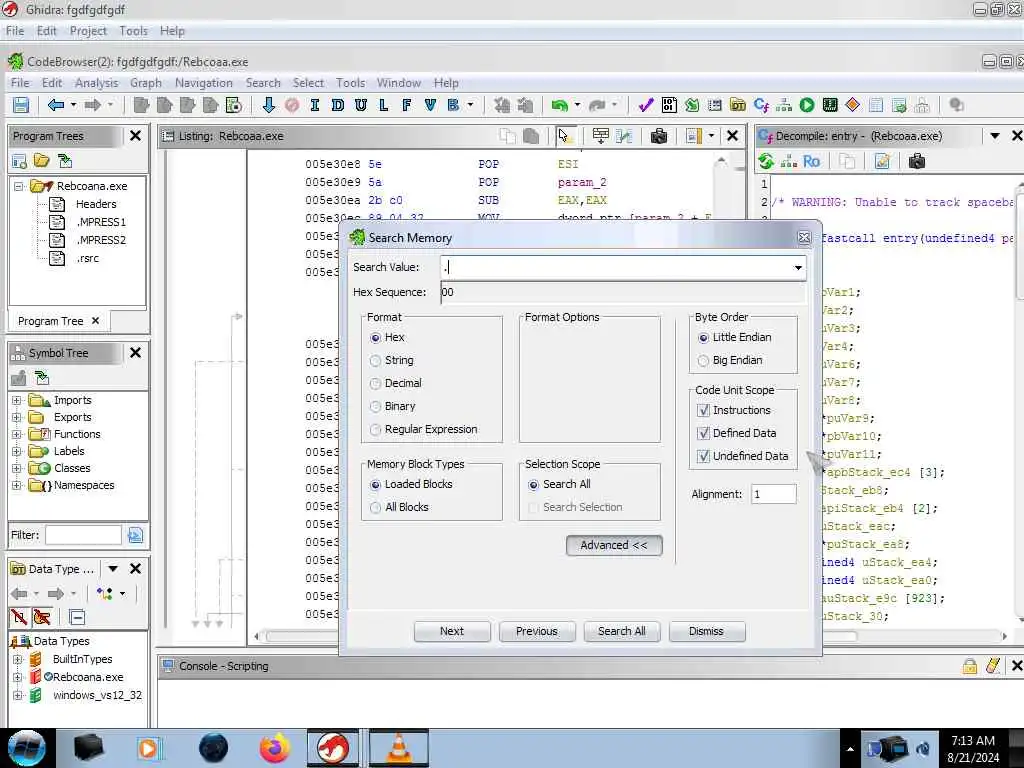Click the Next Undefined 'U' toolbar icon
This screenshot has height=768, width=1024.
pos(360,105)
